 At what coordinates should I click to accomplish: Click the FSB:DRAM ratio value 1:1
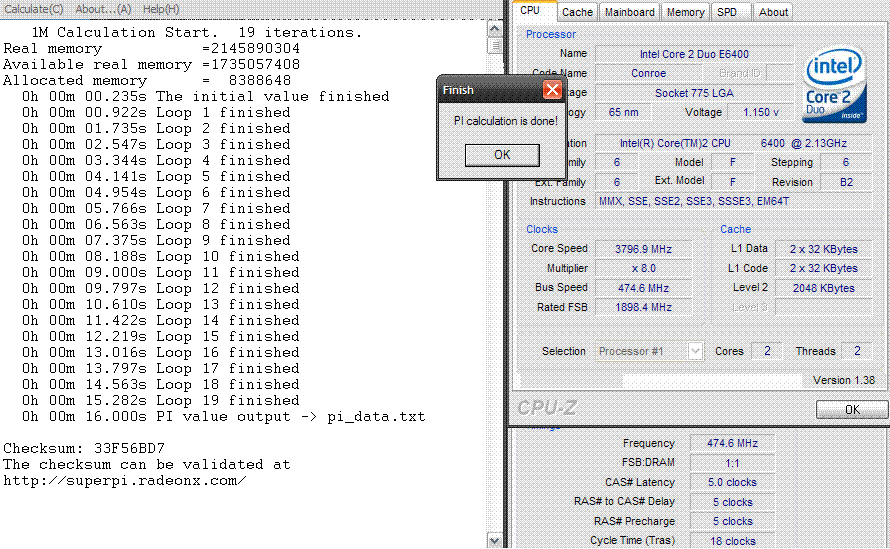pos(732,463)
